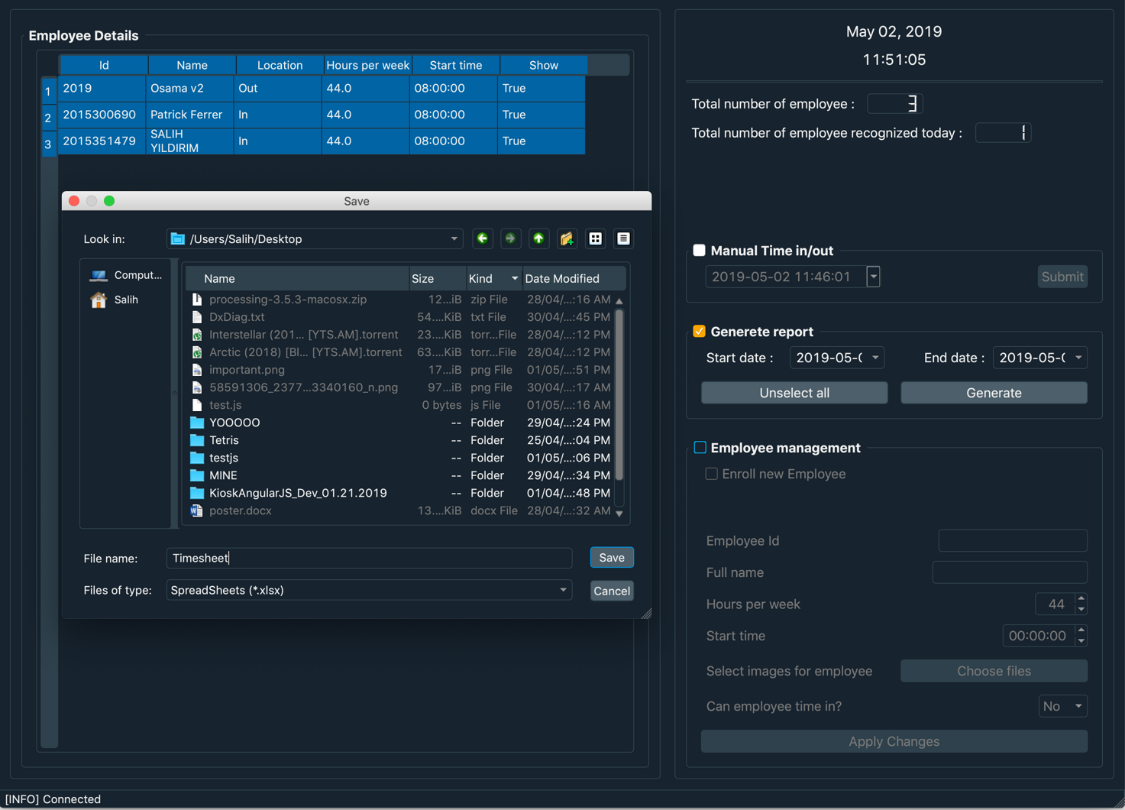The height and width of the screenshot is (810, 1125).
Task: Click Save in the Save dialog
Action: coord(611,557)
